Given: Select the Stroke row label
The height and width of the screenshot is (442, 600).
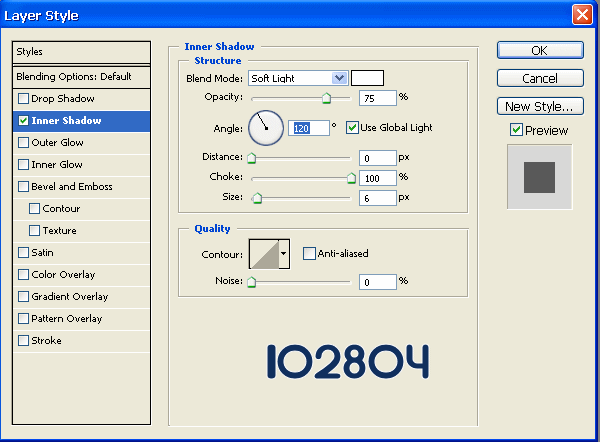Looking at the screenshot, I should 46,341.
